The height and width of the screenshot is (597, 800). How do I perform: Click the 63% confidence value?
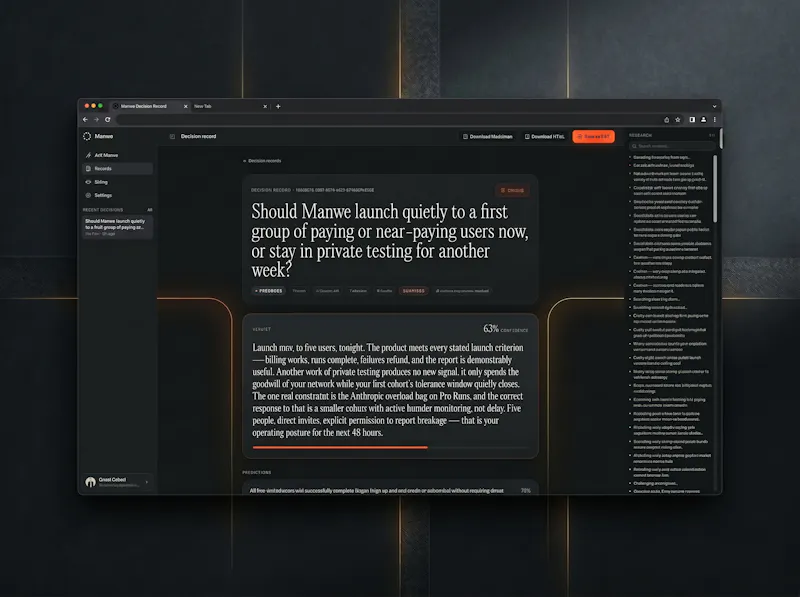pyautogui.click(x=491, y=329)
